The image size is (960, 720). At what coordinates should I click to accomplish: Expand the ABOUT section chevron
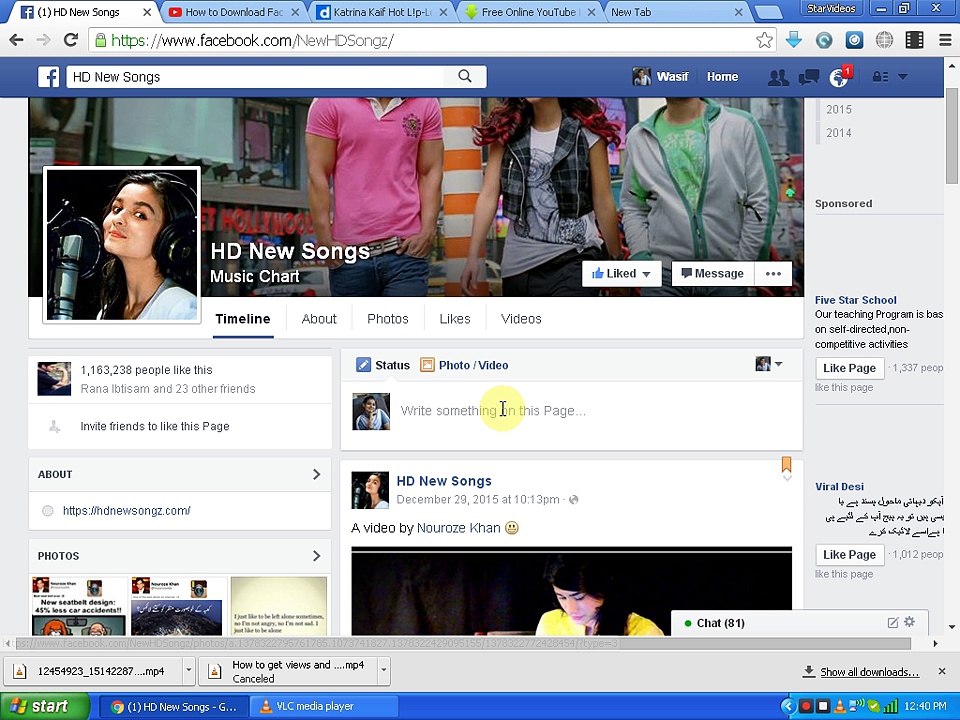pos(317,474)
